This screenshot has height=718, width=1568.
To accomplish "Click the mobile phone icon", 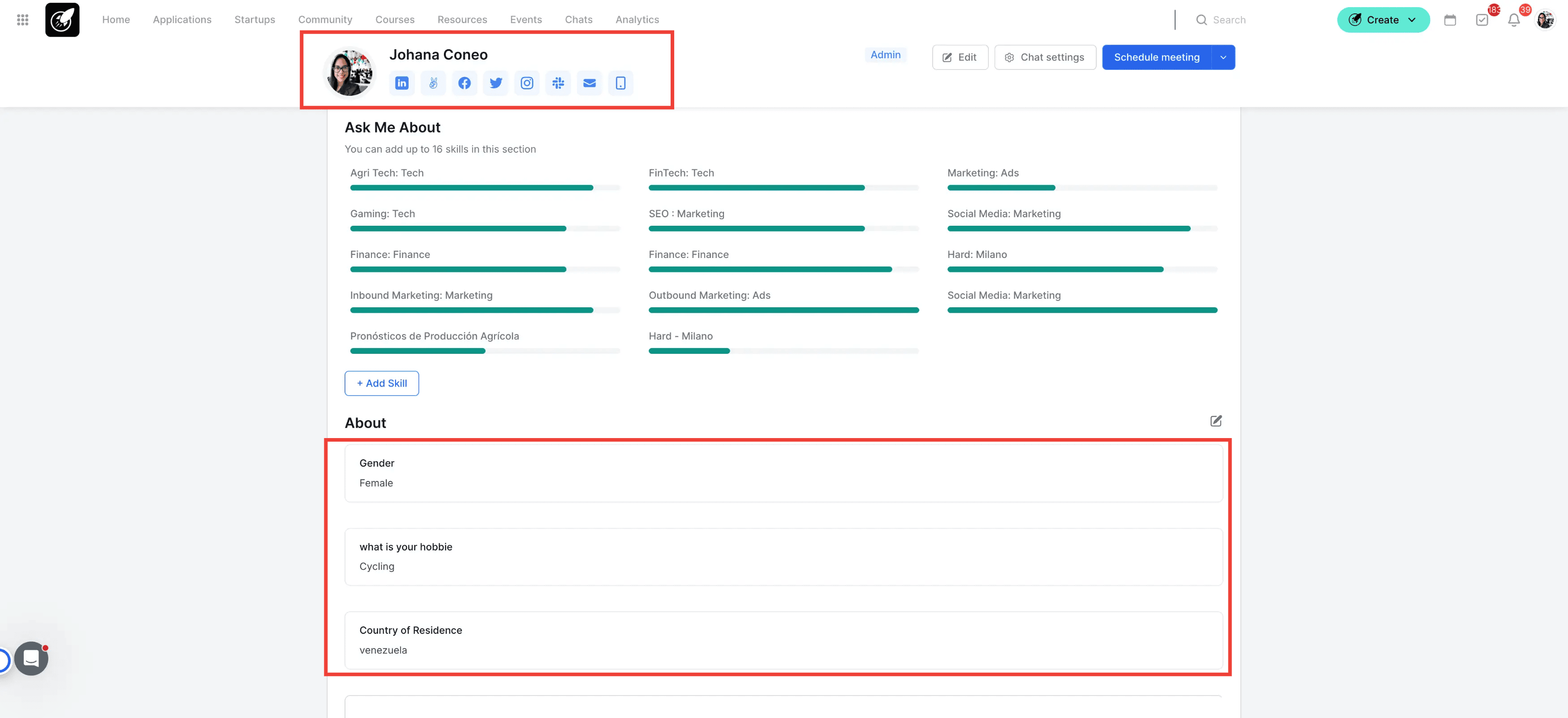I will coord(621,83).
